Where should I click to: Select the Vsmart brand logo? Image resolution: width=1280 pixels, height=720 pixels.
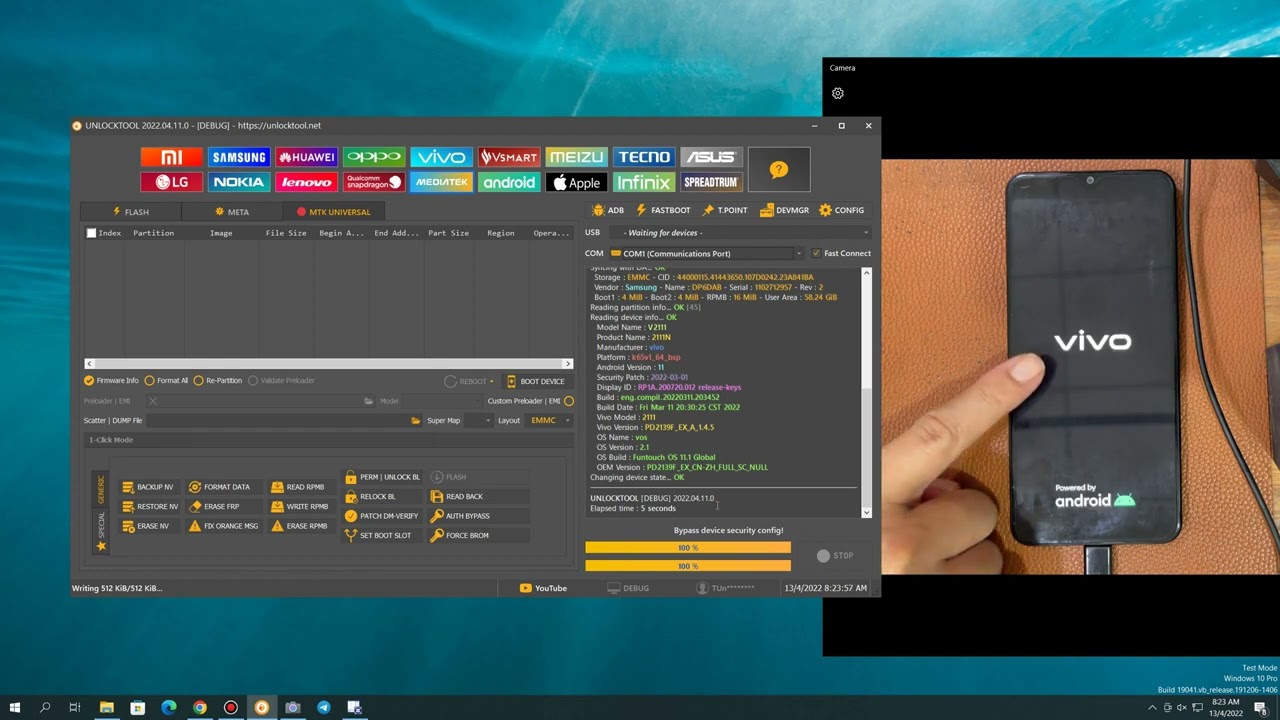[x=509, y=157]
